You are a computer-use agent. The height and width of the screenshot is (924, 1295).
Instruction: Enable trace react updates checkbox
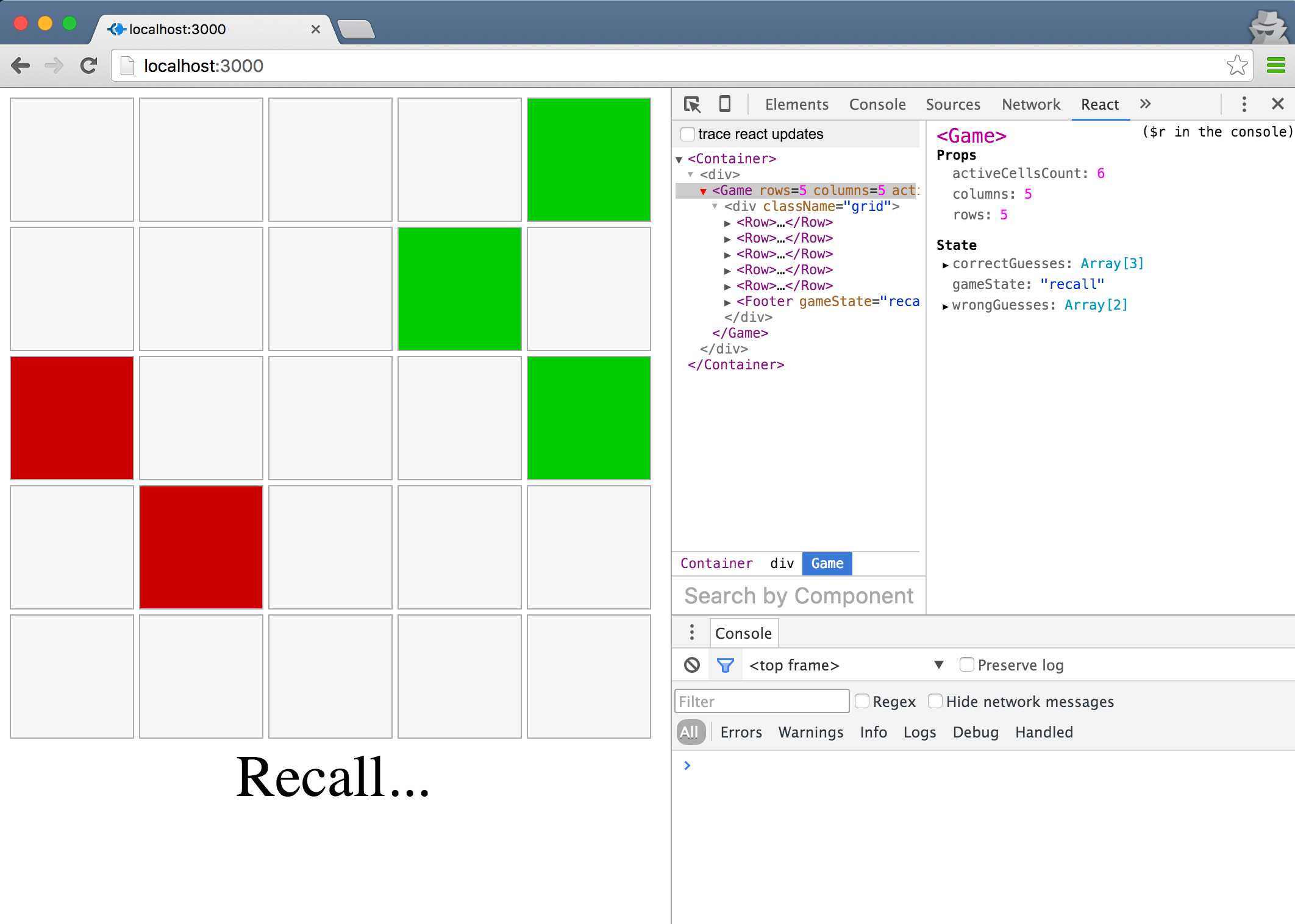click(688, 134)
